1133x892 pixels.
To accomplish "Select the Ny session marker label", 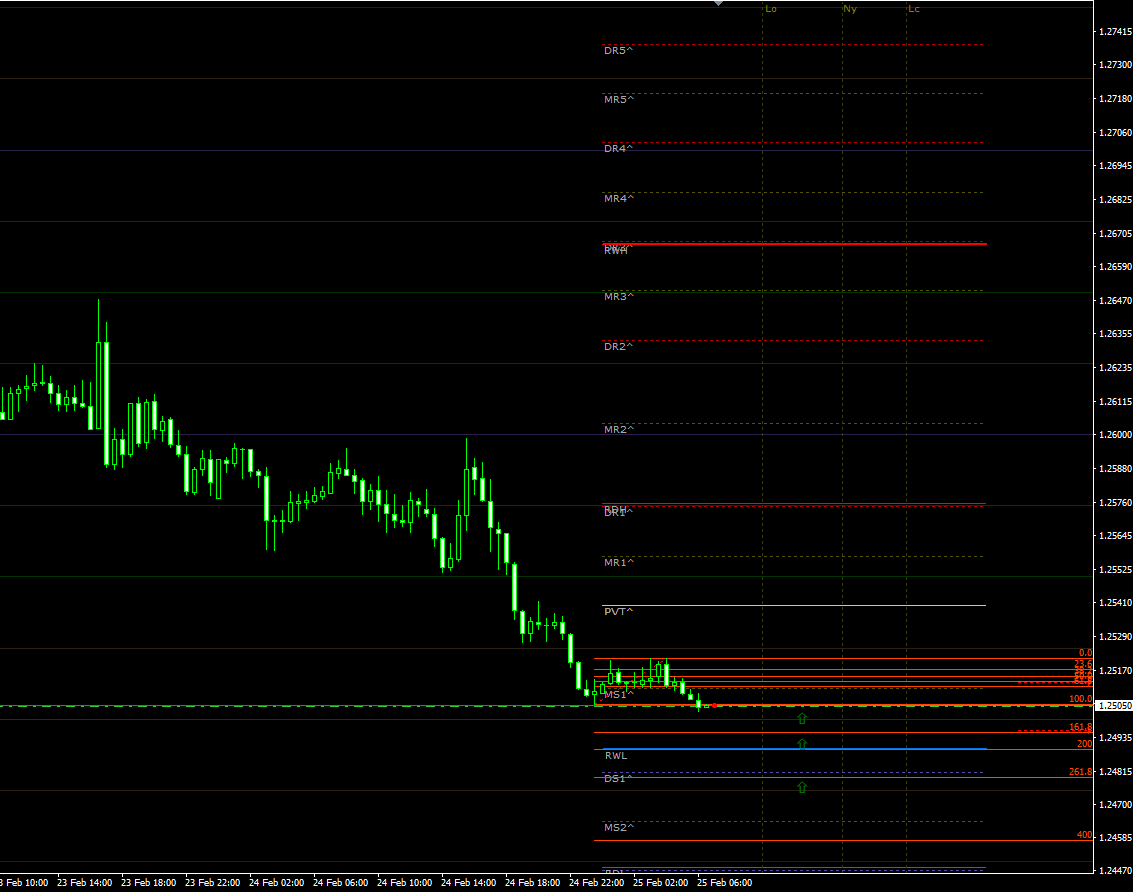I will tap(850, 9).
